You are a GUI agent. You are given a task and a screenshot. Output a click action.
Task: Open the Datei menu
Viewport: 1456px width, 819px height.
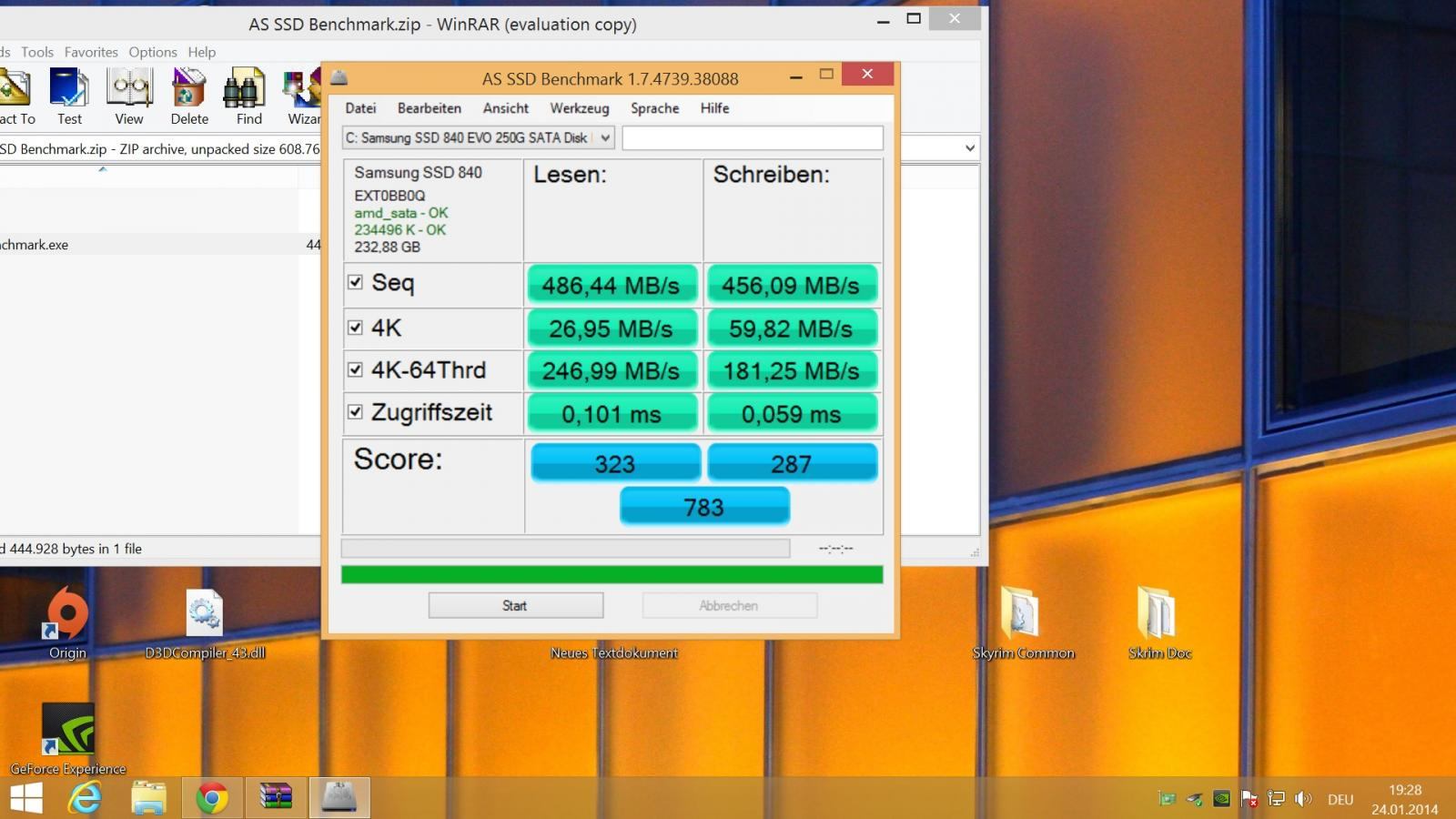tap(360, 107)
